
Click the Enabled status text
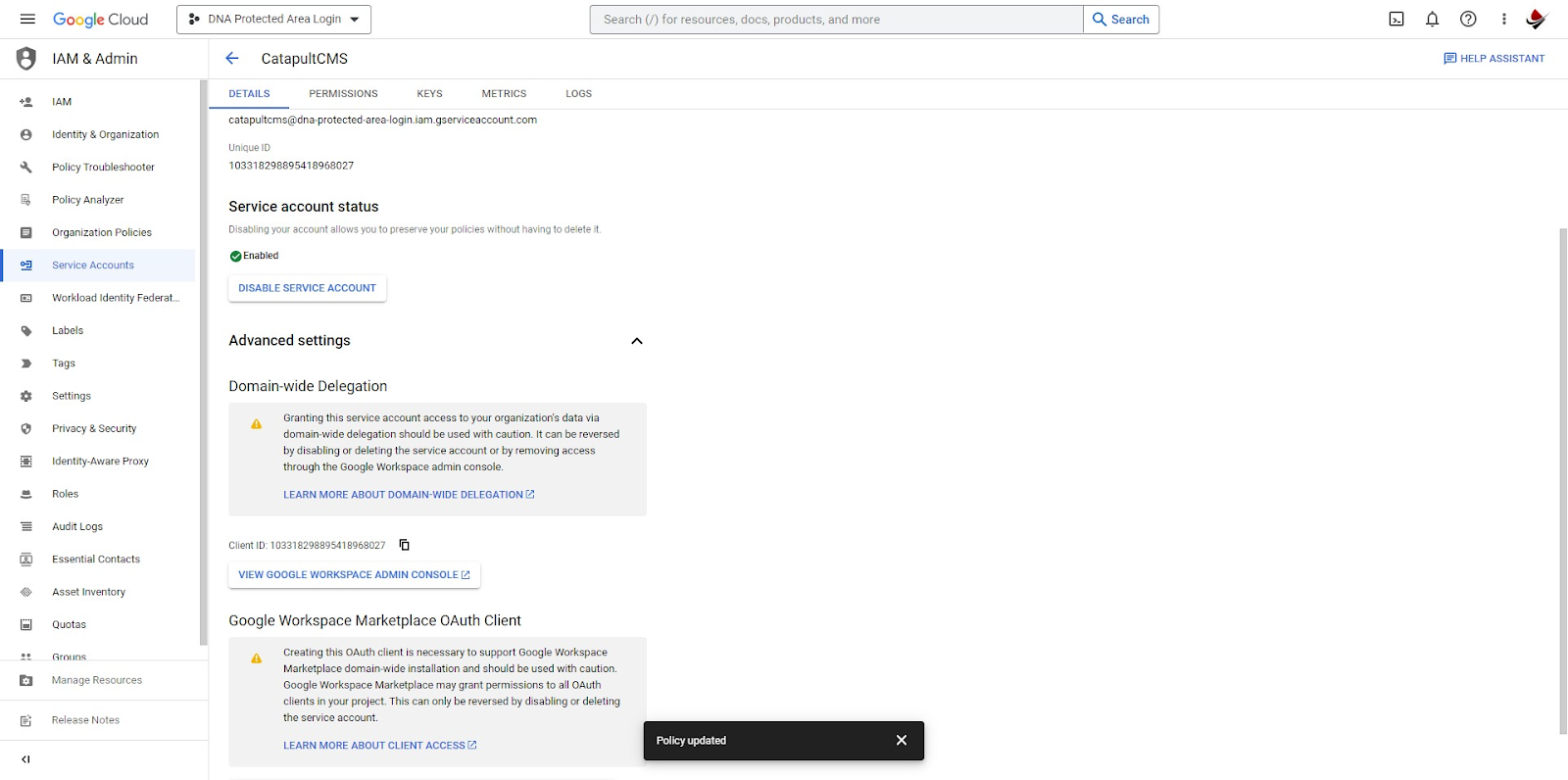[x=261, y=256]
